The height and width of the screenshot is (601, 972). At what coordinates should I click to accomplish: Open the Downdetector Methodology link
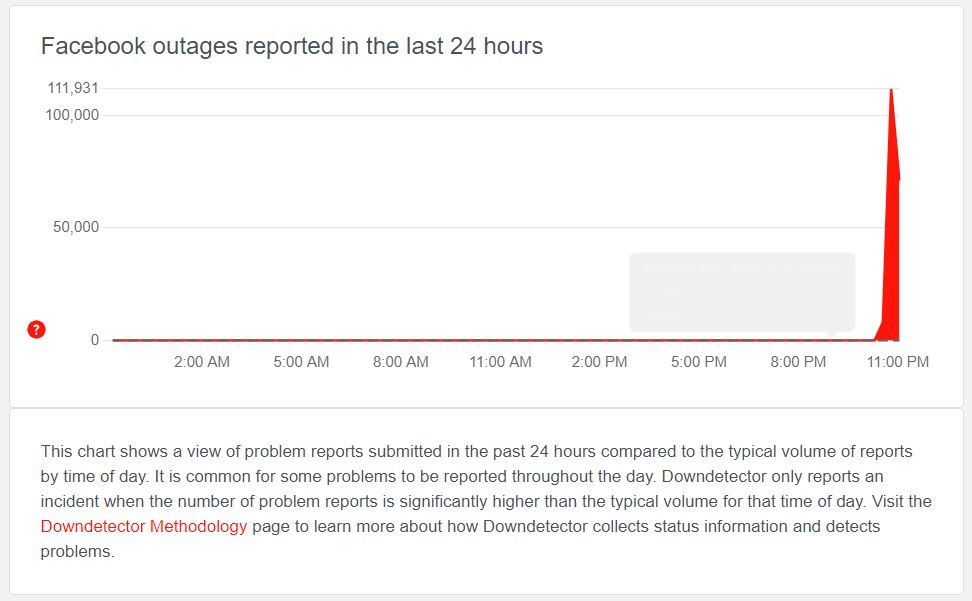pos(144,526)
